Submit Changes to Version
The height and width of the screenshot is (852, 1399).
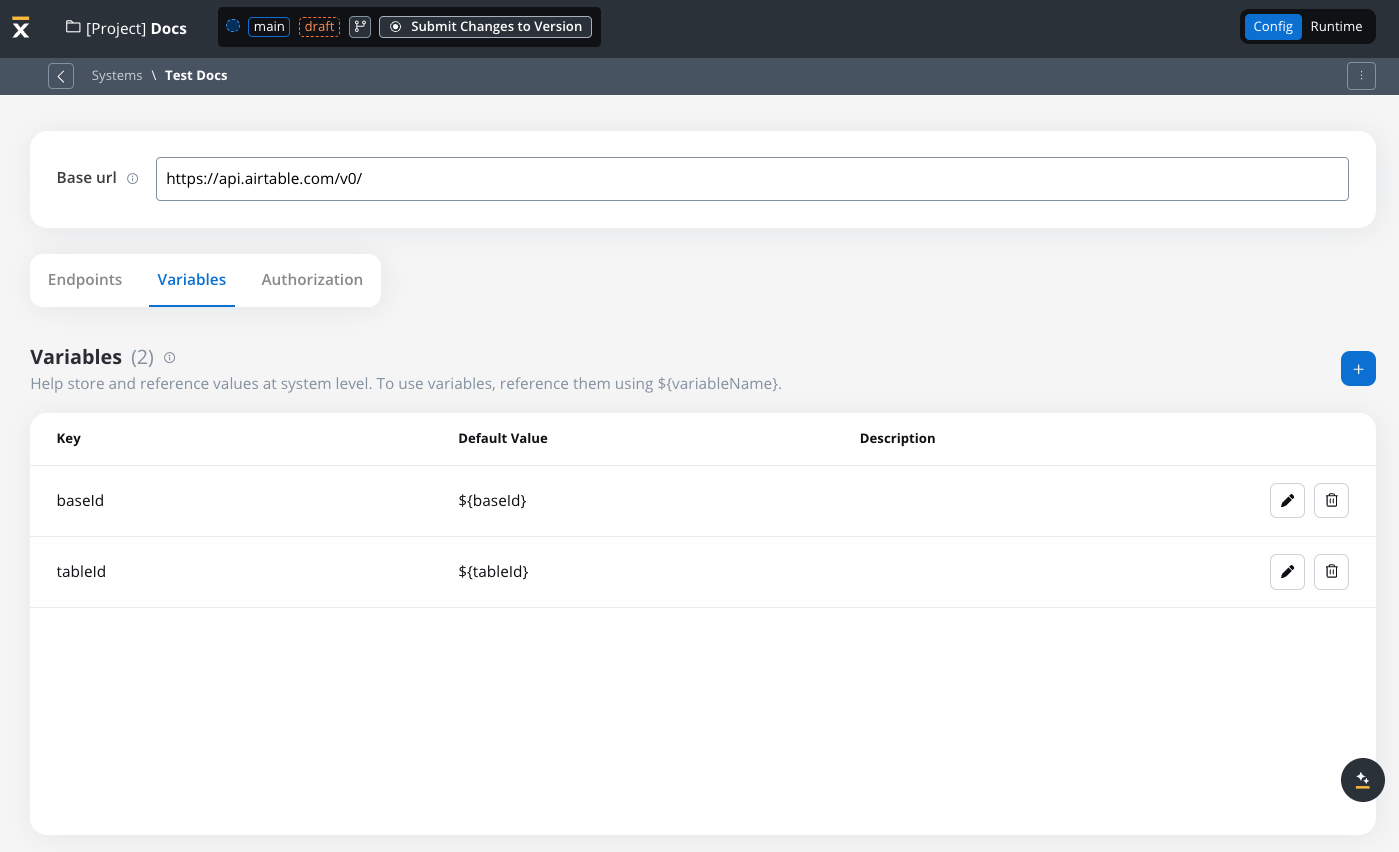[485, 27]
